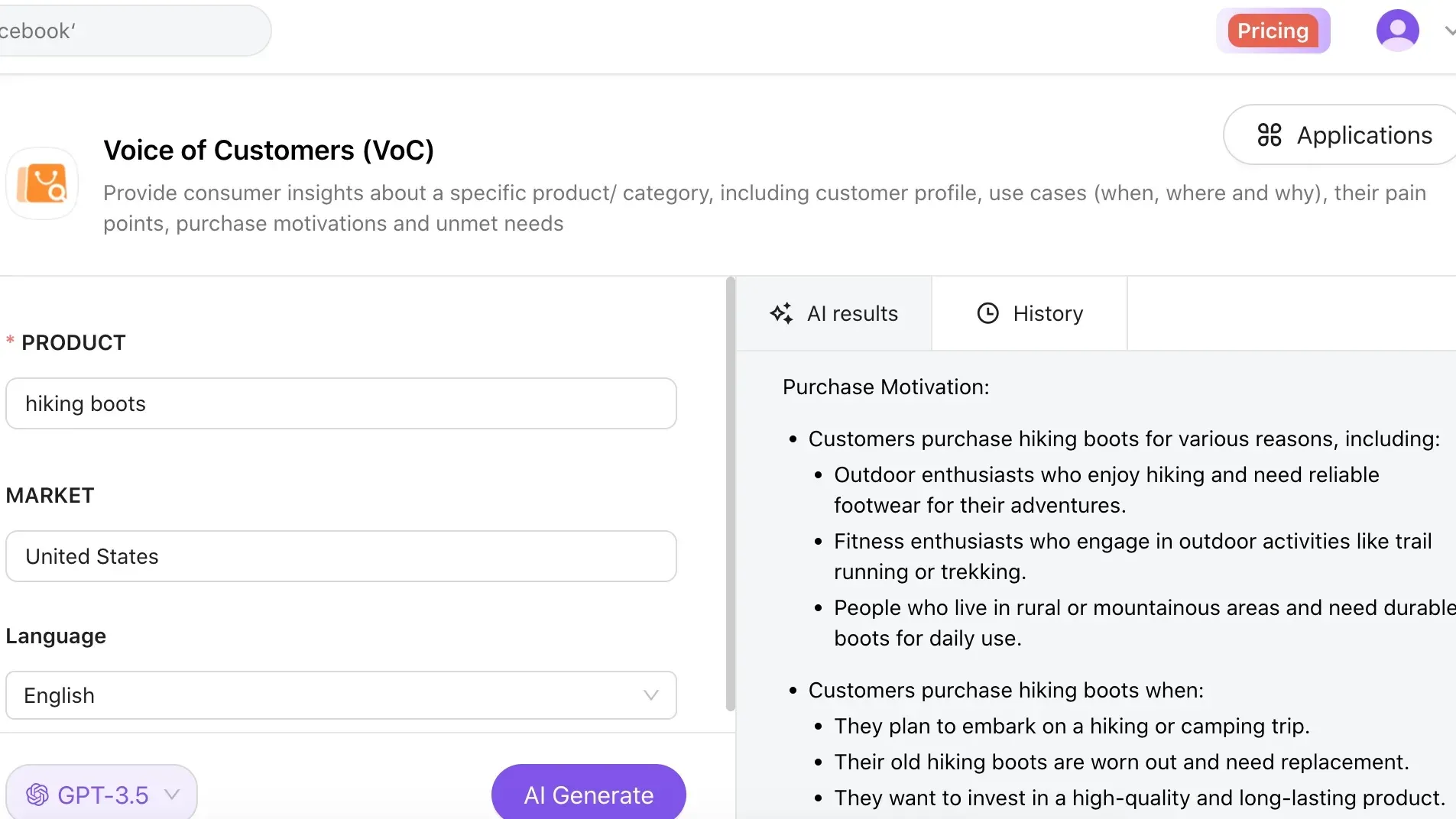Image resolution: width=1456 pixels, height=819 pixels.
Task: Click the sparkle icon on AI results
Action: (x=780, y=313)
